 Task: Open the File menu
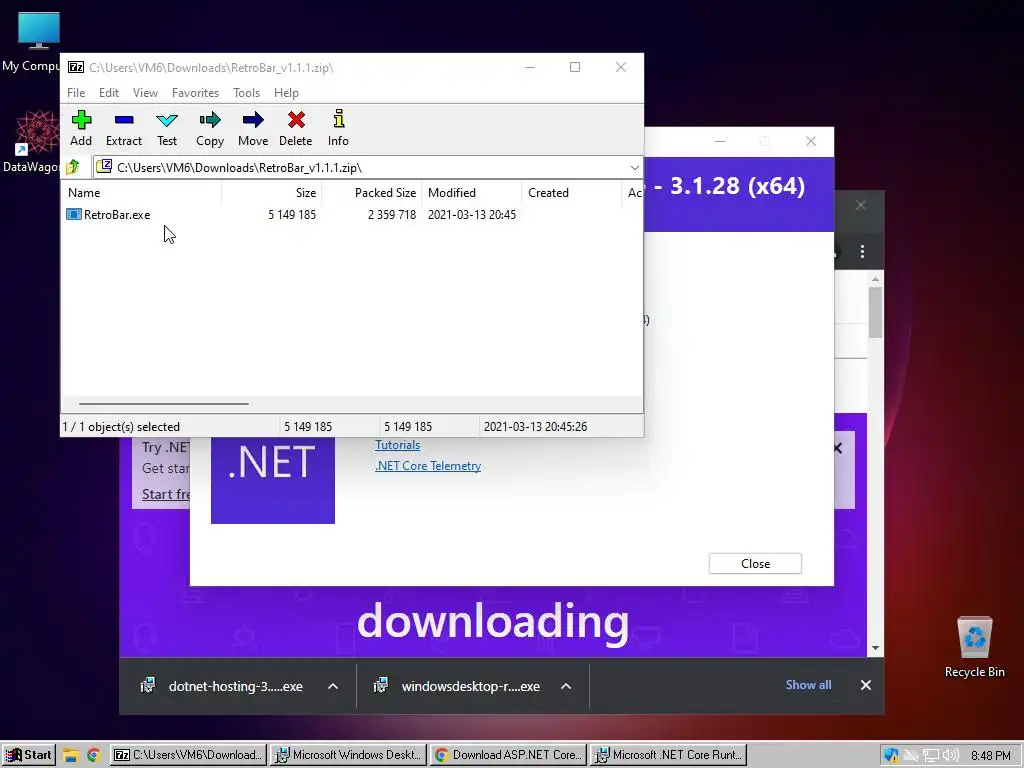76,93
